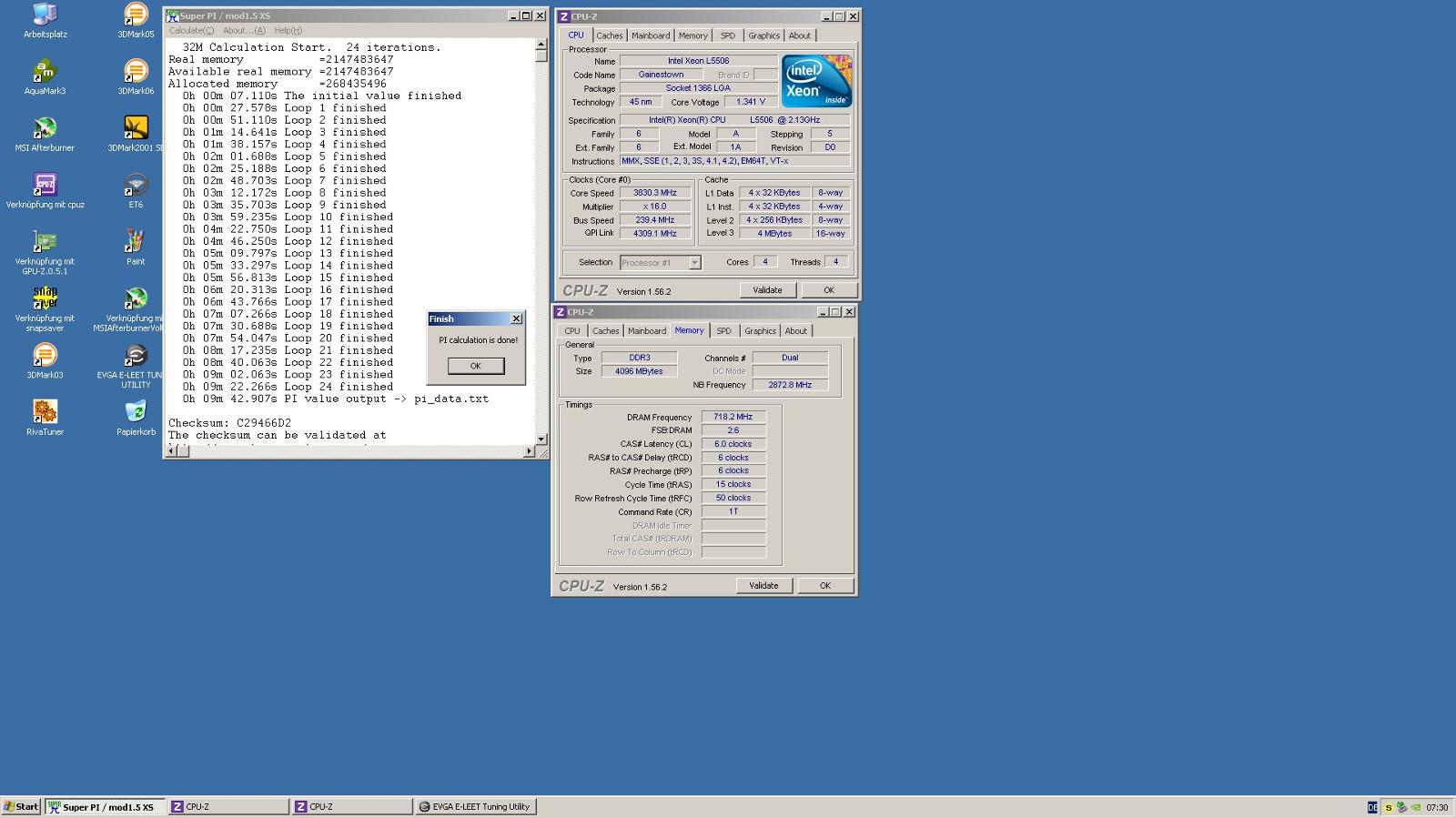Screen dimensions: 1456x818
Task: Click OK in lower CPU-Z Memory window
Action: tap(825, 585)
